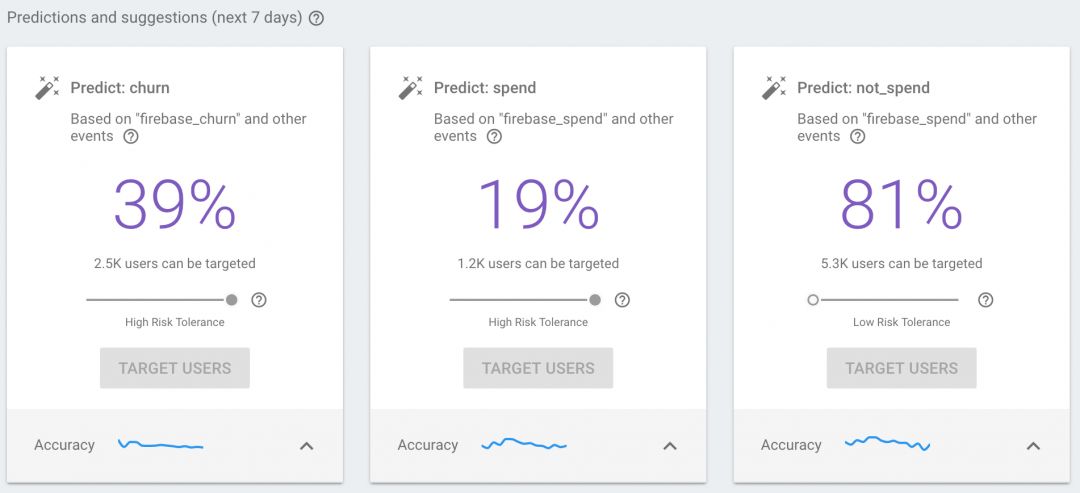Click the churn accuracy sparkline chart
1080x493 pixels.
[160, 445]
